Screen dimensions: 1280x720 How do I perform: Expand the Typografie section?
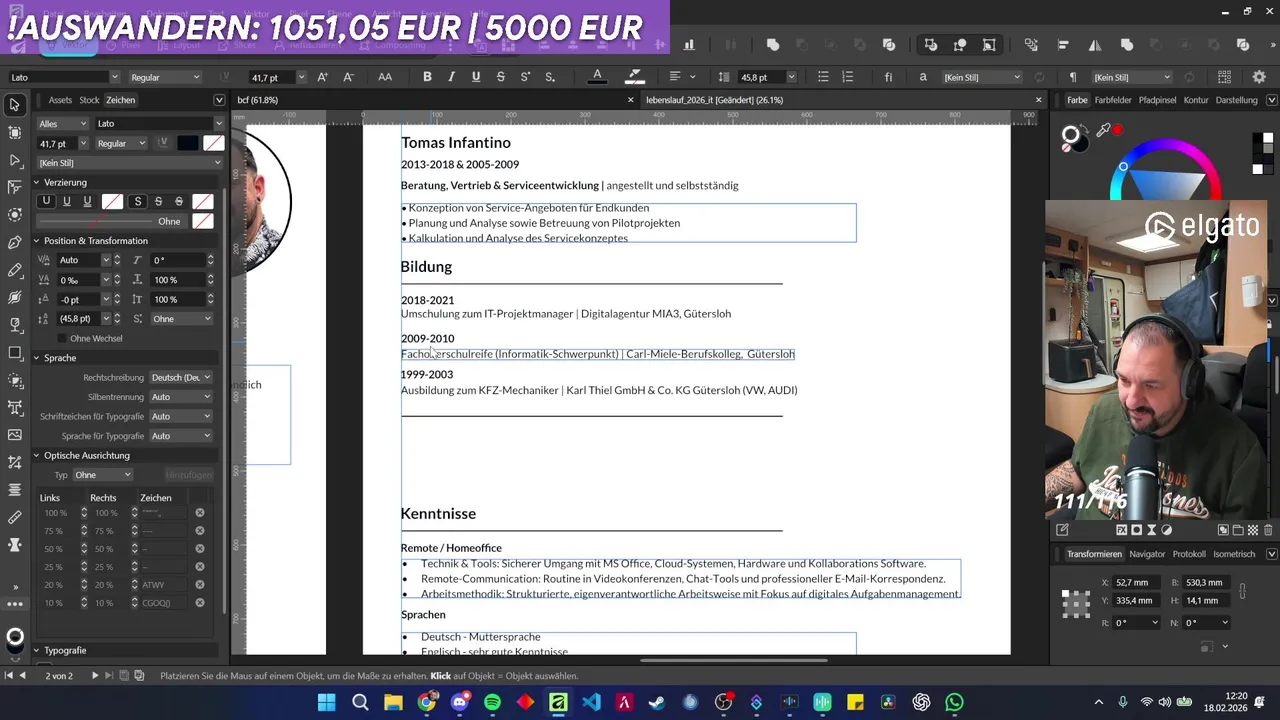point(36,650)
